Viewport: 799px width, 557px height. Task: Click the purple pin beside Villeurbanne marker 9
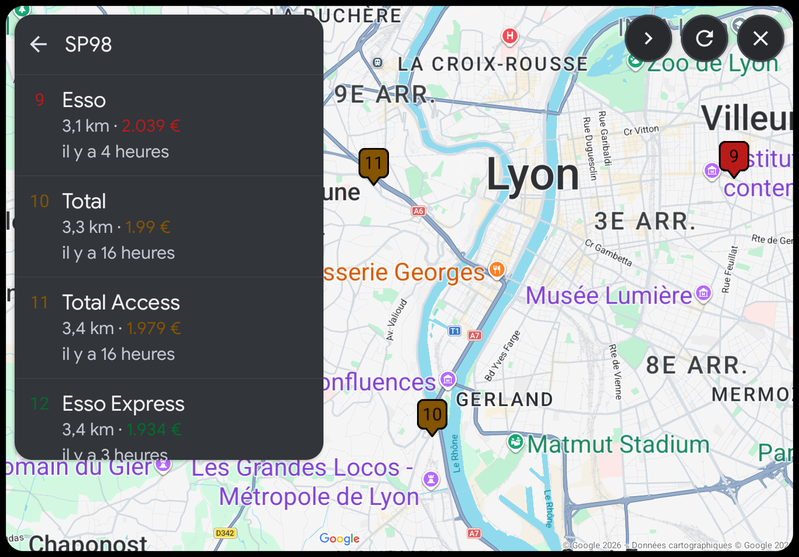(x=712, y=171)
